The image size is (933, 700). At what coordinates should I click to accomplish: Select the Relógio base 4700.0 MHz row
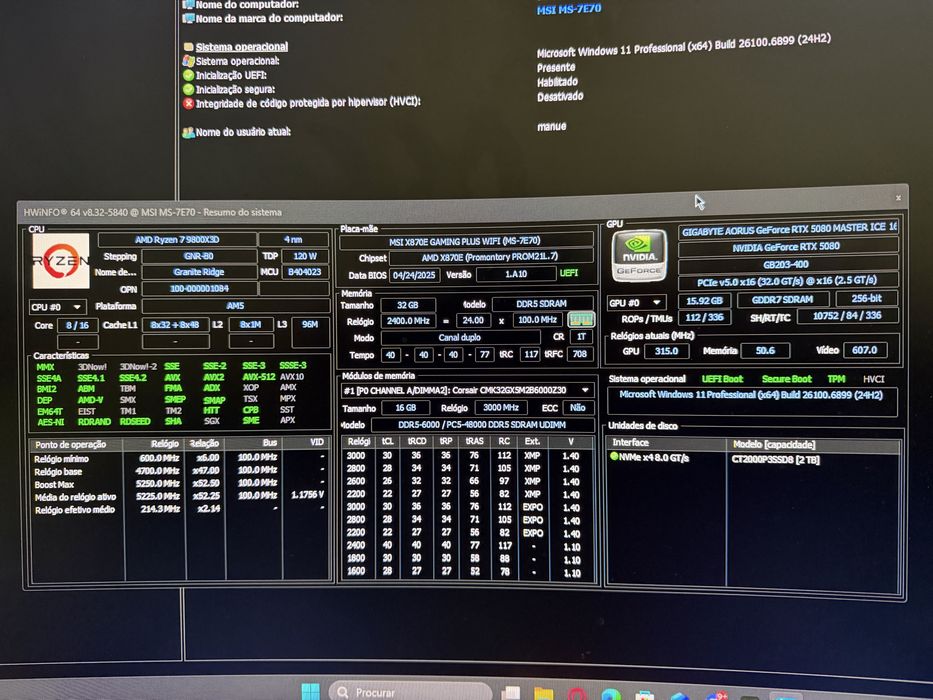click(179, 471)
